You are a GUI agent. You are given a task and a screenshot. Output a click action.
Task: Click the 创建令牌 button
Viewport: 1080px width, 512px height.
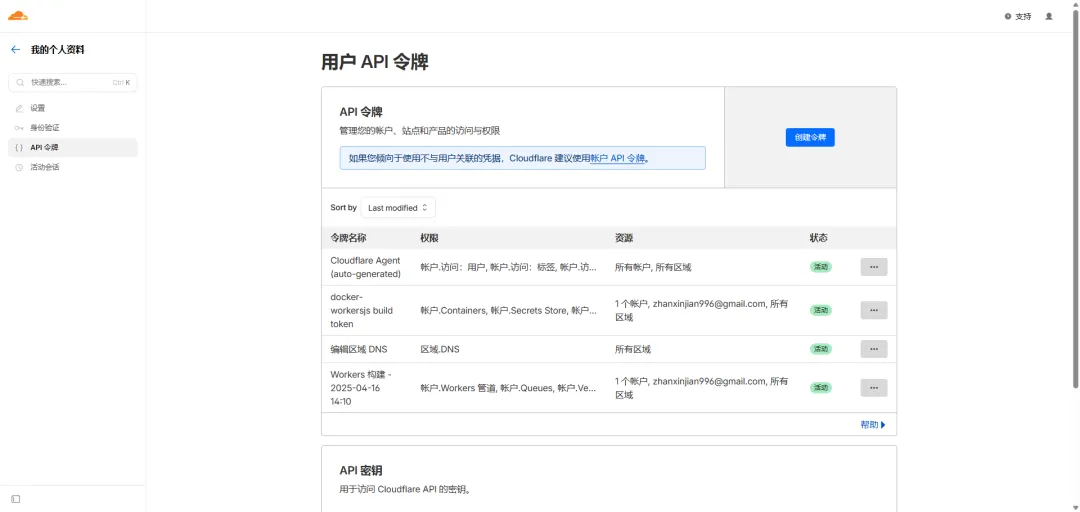(x=810, y=137)
